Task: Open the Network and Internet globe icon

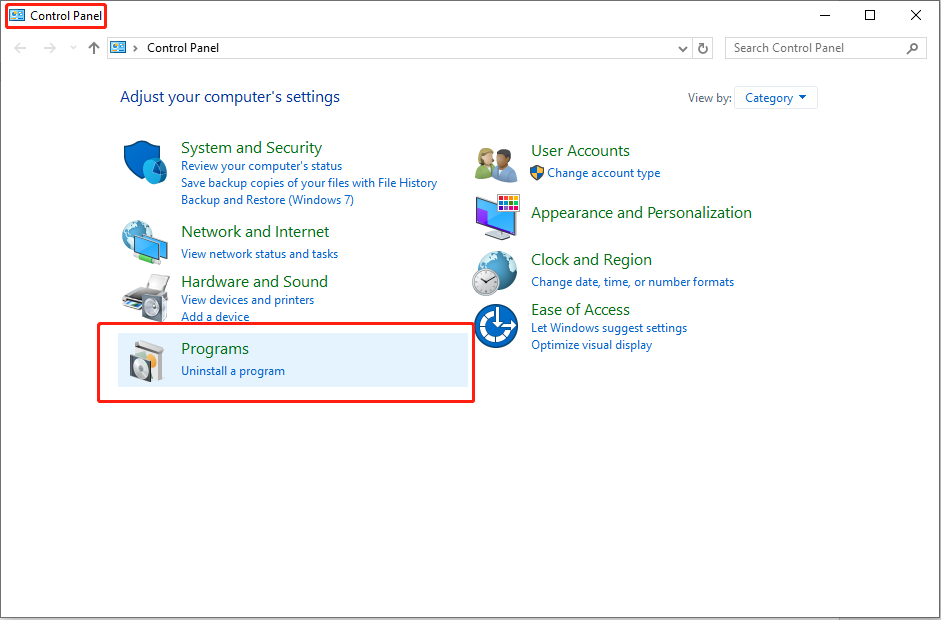Action: pyautogui.click(x=145, y=242)
